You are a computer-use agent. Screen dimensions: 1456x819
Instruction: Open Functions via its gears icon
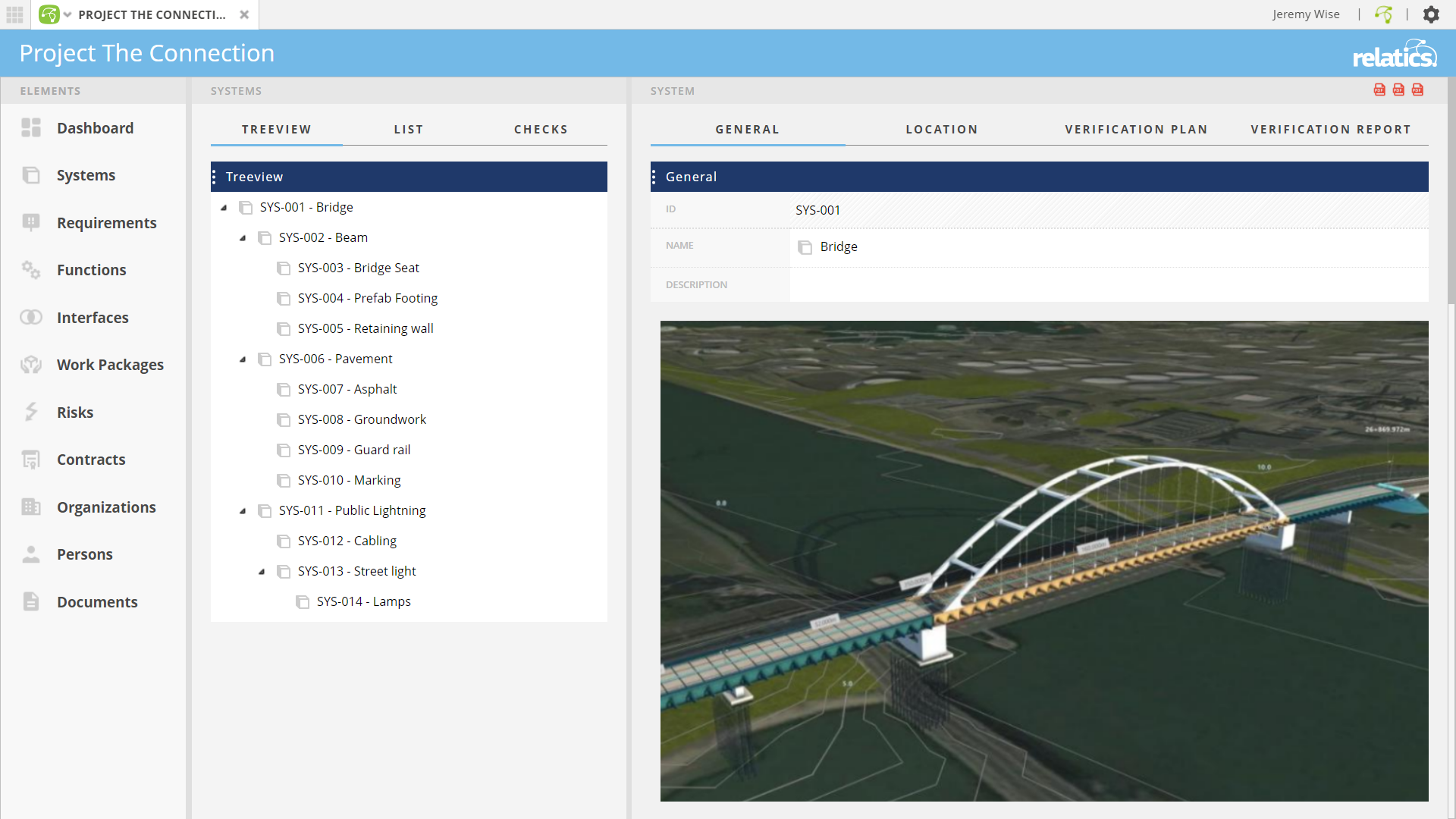click(31, 270)
